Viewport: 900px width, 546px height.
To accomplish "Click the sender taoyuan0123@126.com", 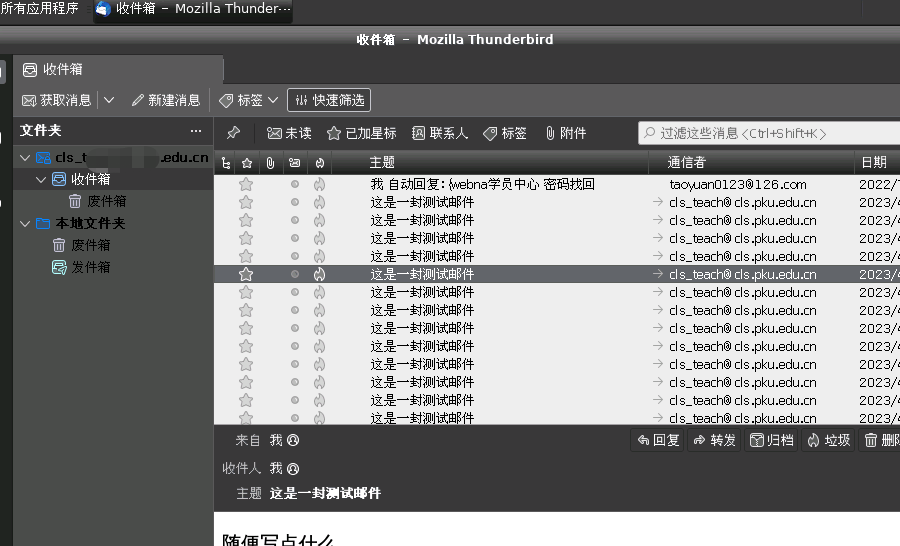I will [738, 184].
